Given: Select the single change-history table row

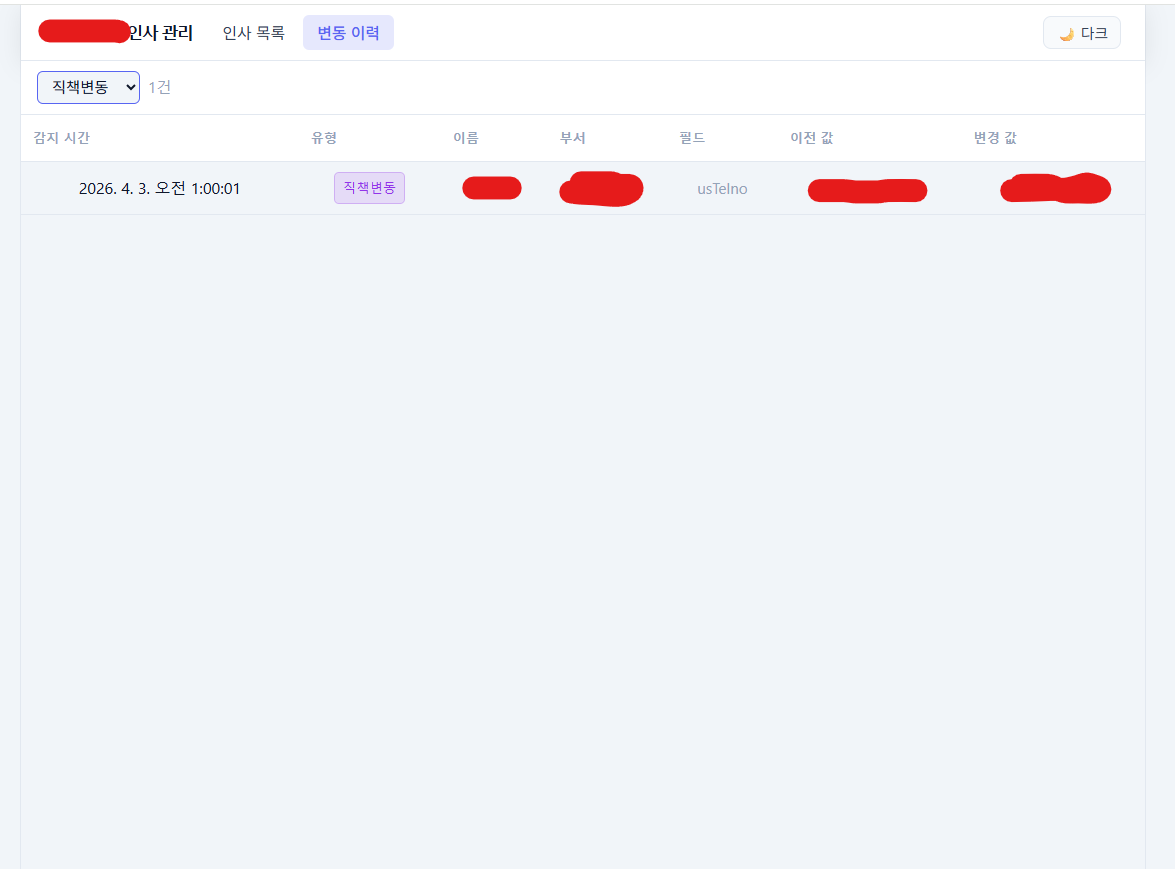Looking at the screenshot, I should (x=587, y=188).
